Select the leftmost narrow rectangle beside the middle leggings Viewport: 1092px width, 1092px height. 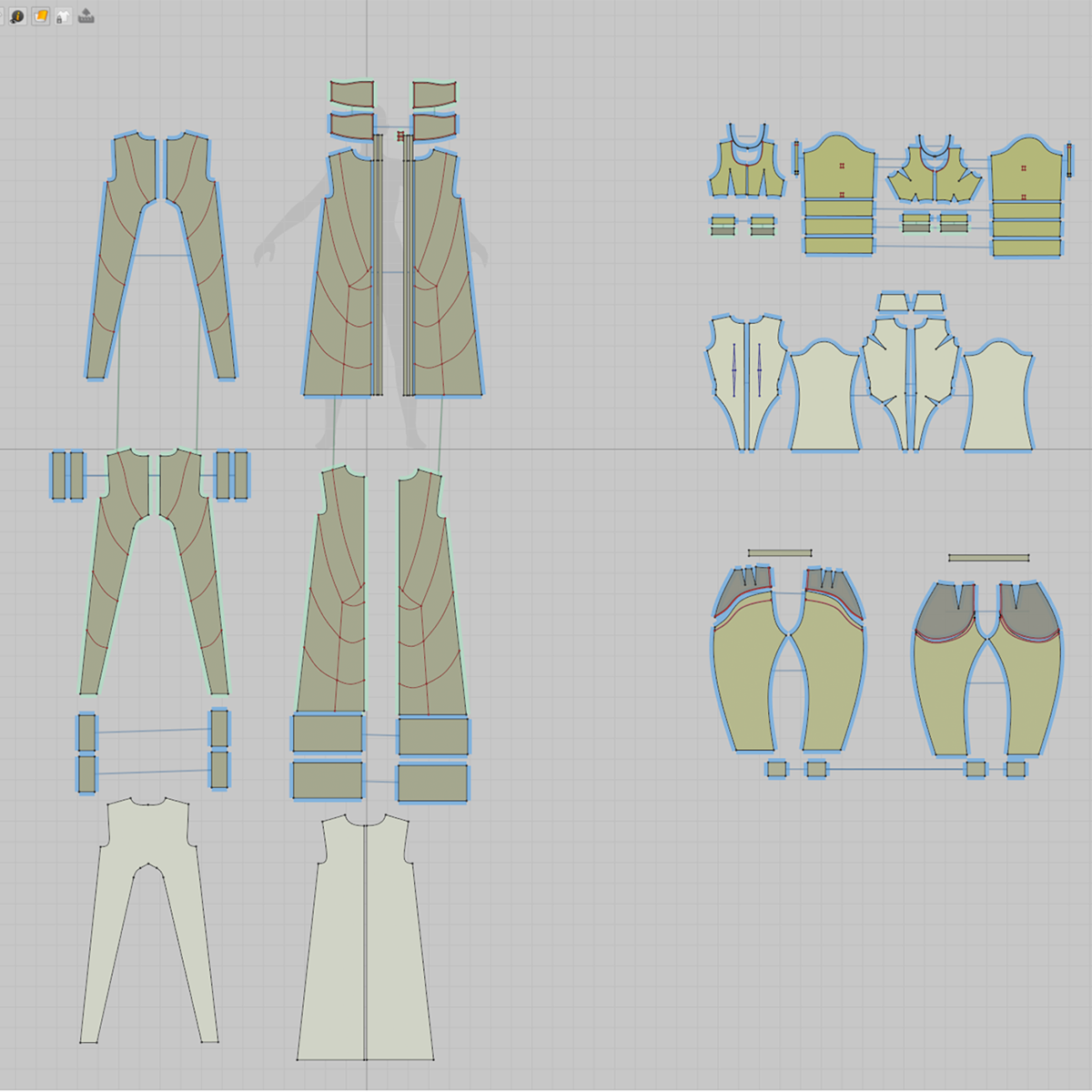(x=59, y=475)
